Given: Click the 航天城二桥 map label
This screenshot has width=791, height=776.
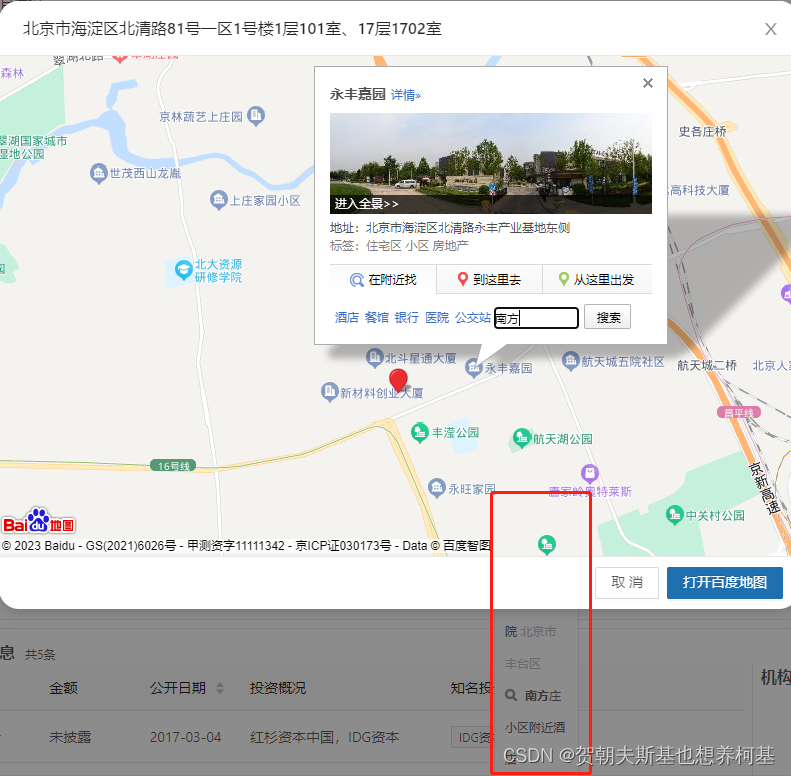Looking at the screenshot, I should pyautogui.click(x=707, y=365).
